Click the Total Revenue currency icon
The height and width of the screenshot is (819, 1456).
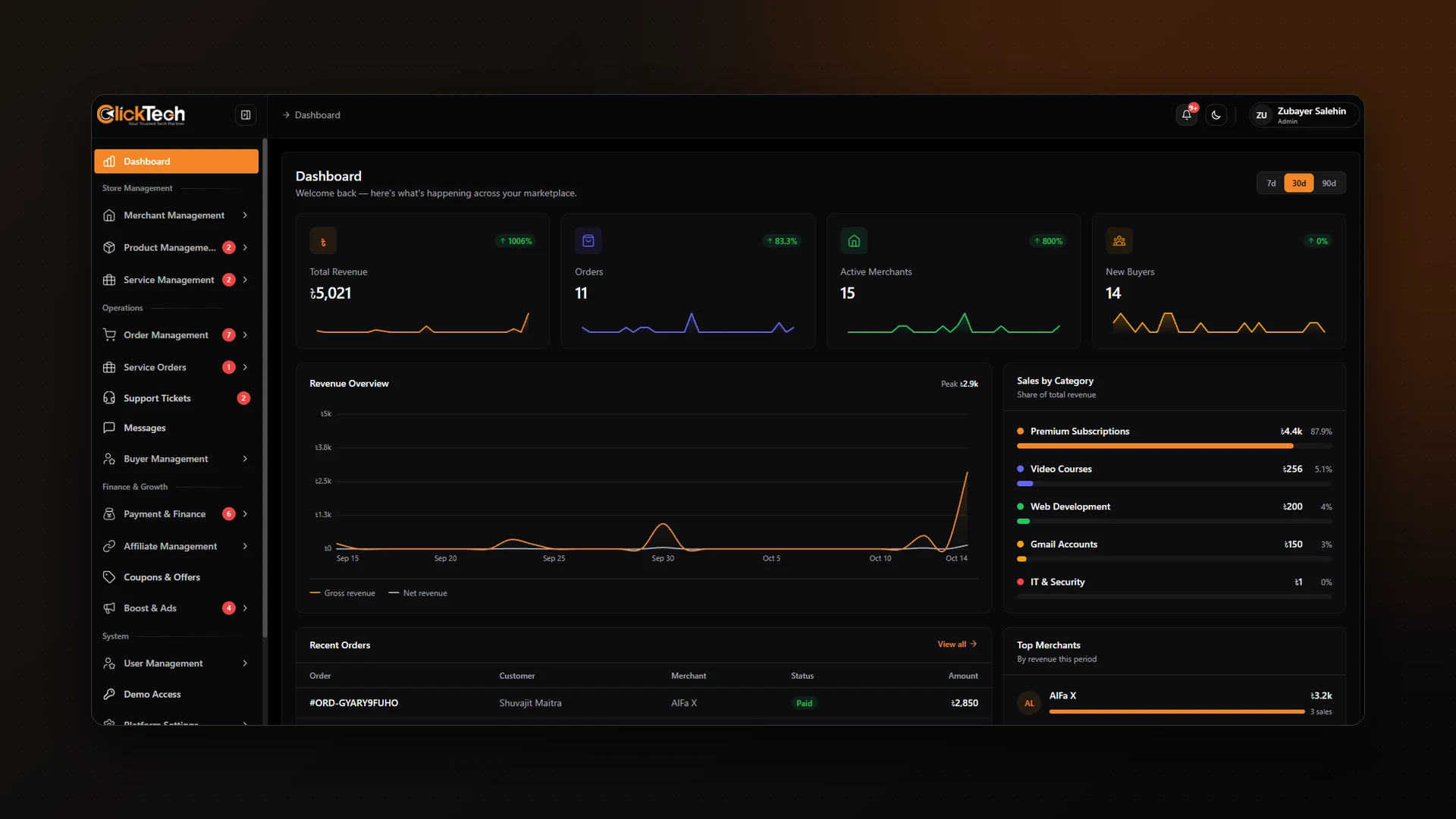coord(323,241)
